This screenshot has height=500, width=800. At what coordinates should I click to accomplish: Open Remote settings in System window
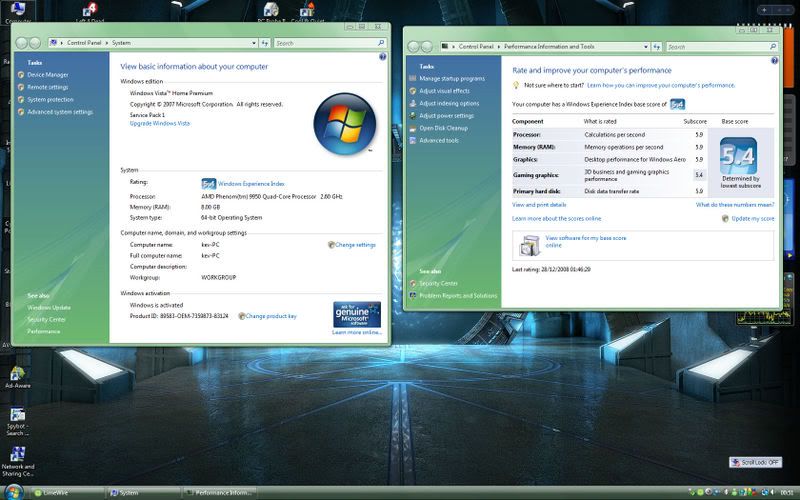point(47,87)
